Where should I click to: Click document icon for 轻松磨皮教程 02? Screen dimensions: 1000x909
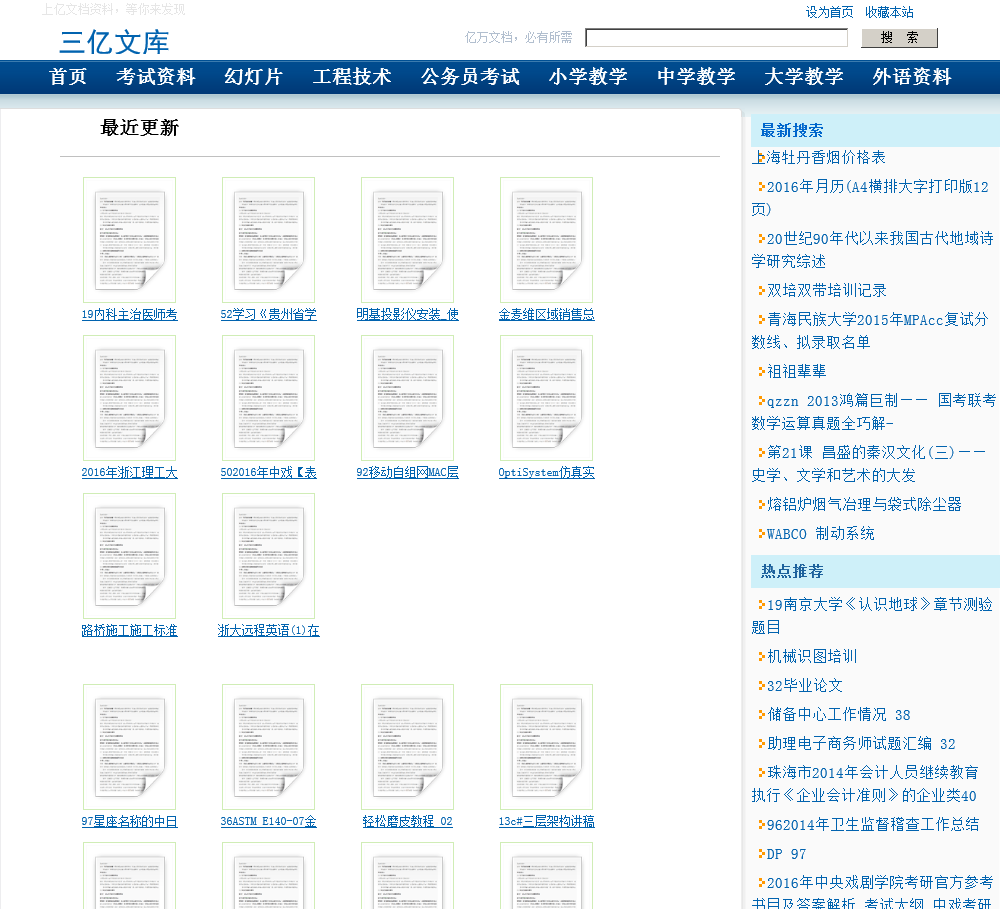coord(407,746)
